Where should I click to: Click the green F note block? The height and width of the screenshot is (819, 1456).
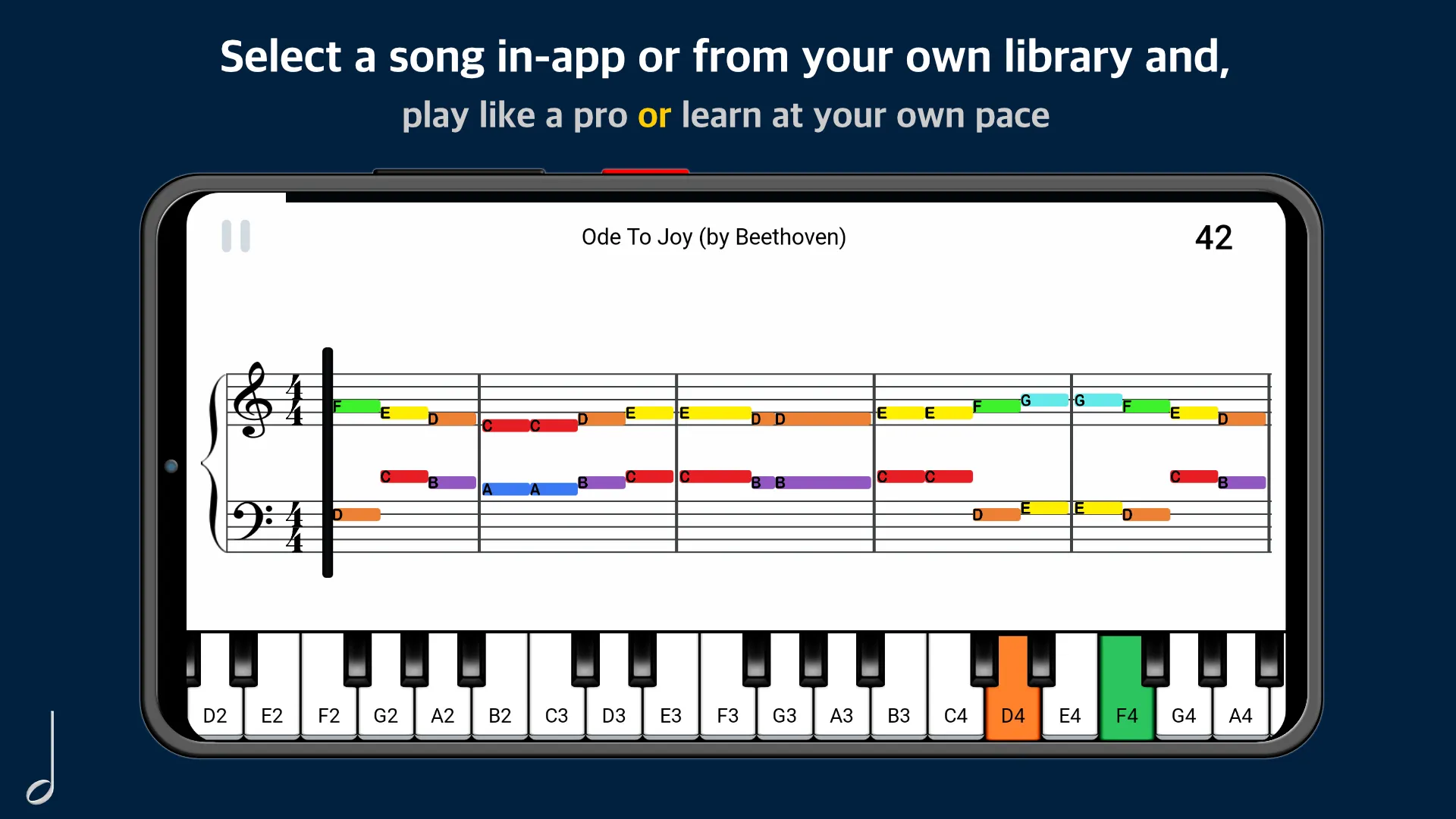pyautogui.click(x=355, y=405)
